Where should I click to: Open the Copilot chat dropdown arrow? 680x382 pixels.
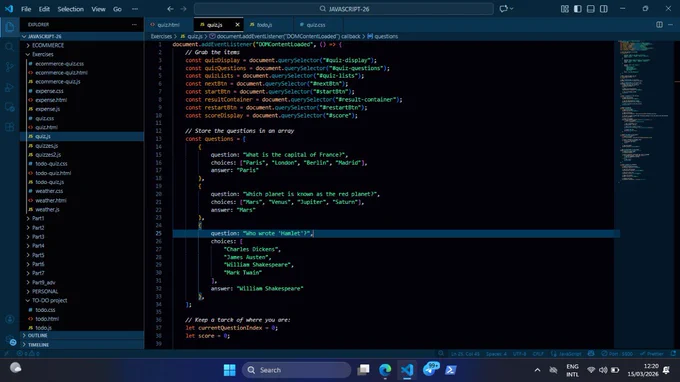coord(512,9)
